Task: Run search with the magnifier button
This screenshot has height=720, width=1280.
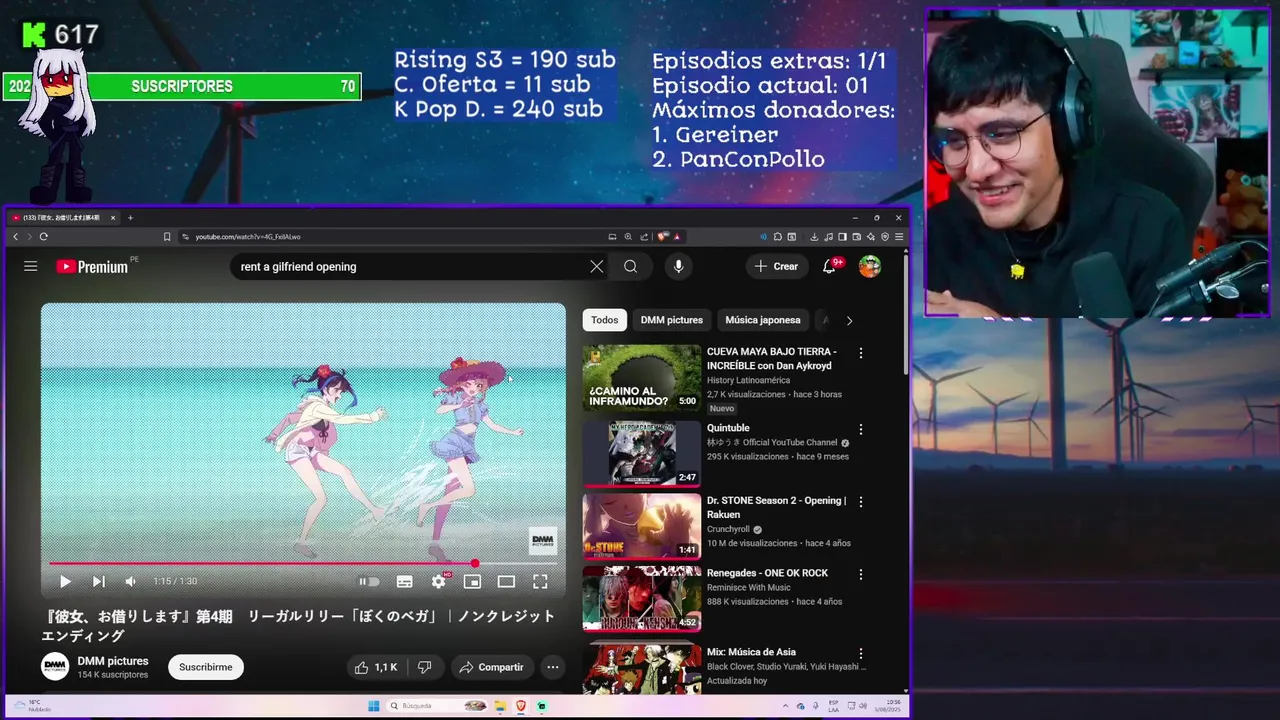Action: point(630,266)
